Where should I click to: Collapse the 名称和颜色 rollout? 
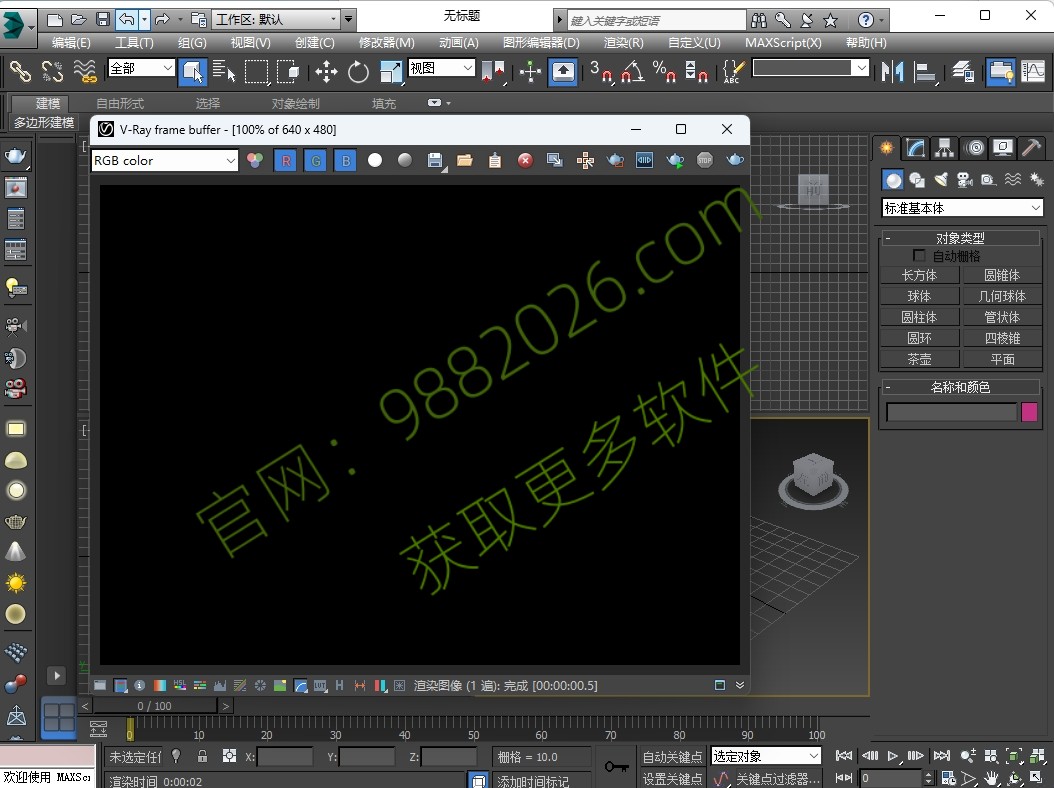click(x=960, y=387)
